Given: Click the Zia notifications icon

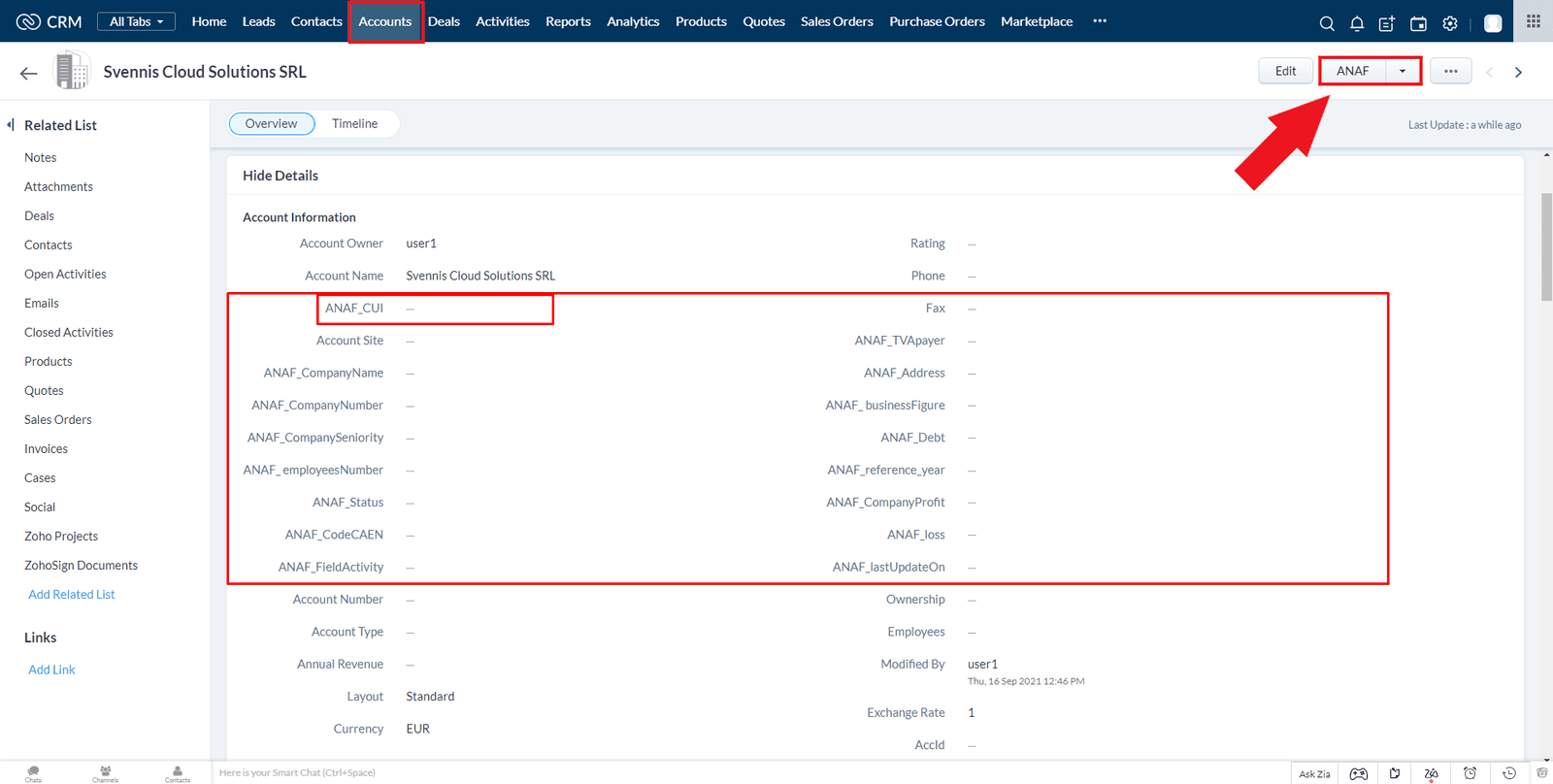Looking at the screenshot, I should 1431,773.
